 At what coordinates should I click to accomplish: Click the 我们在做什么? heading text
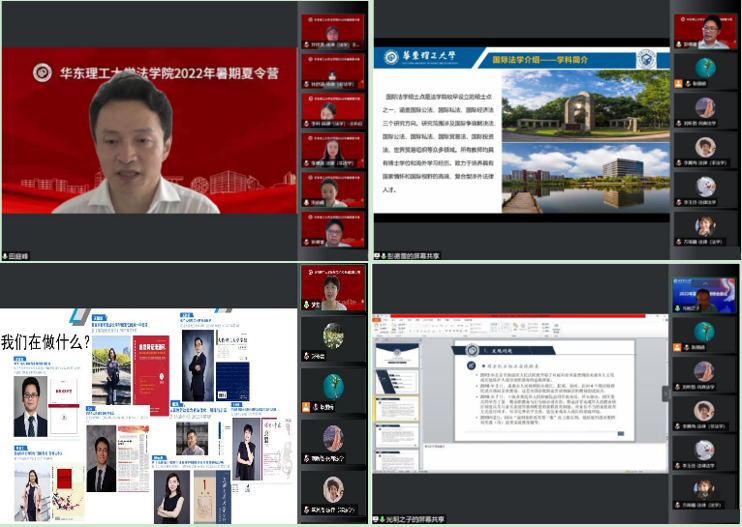pos(45,341)
